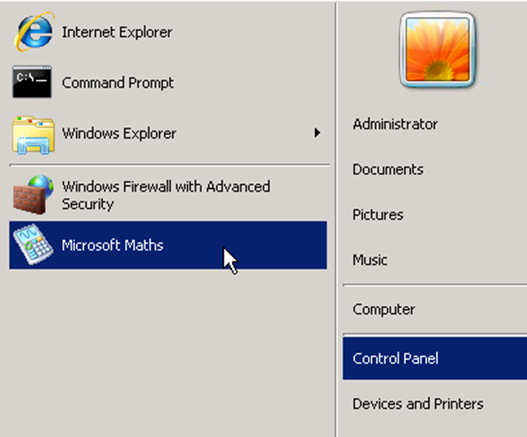Viewport: 527px width, 437px height.
Task: Click the Security line of the Firewall entry
Action: (88, 204)
